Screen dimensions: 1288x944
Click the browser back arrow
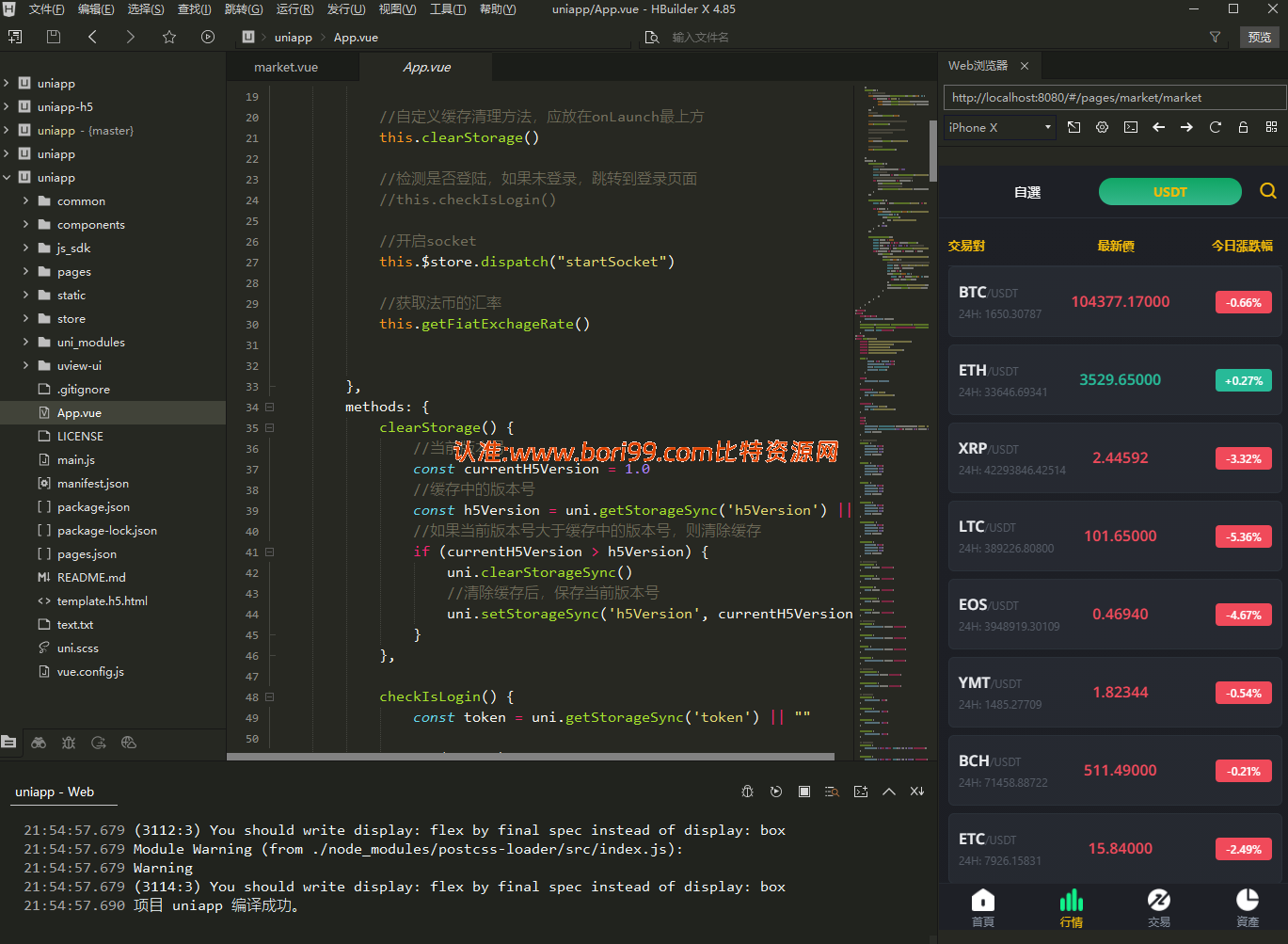1159,127
